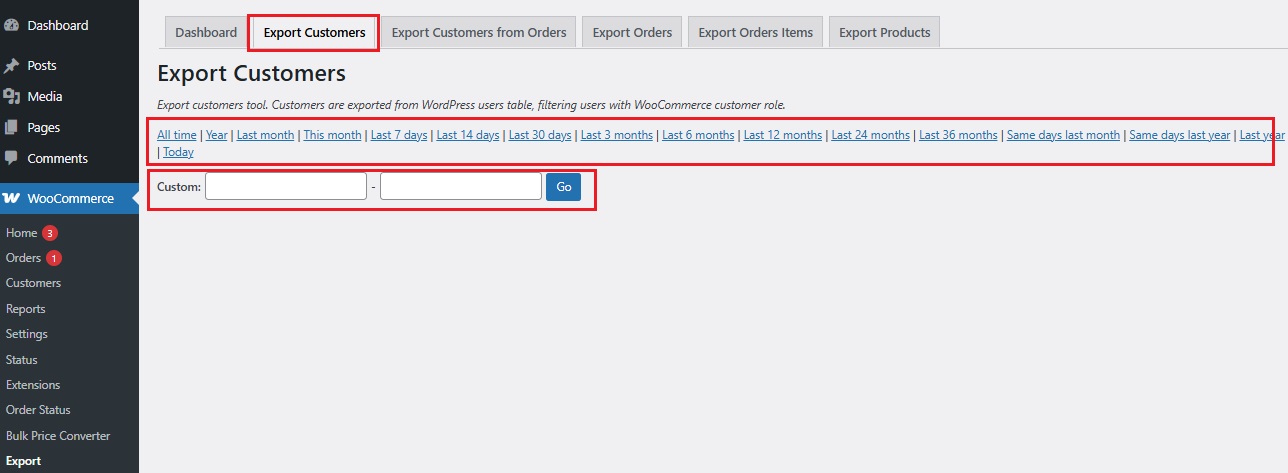Choose the Last 14 days link
Viewport: 1288px width, 473px height.
(468, 135)
